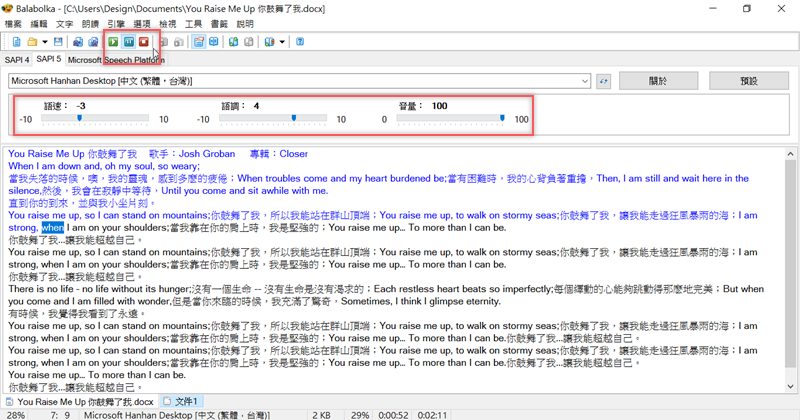
Task: Click the New document icon in toolbar
Action: pos(17,42)
